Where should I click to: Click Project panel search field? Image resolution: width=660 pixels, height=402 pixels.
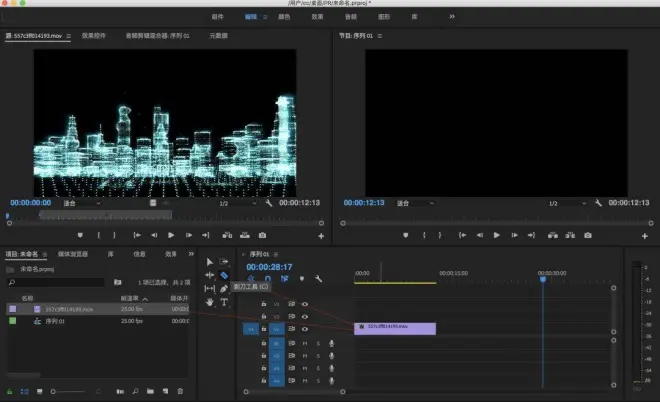pos(56,282)
